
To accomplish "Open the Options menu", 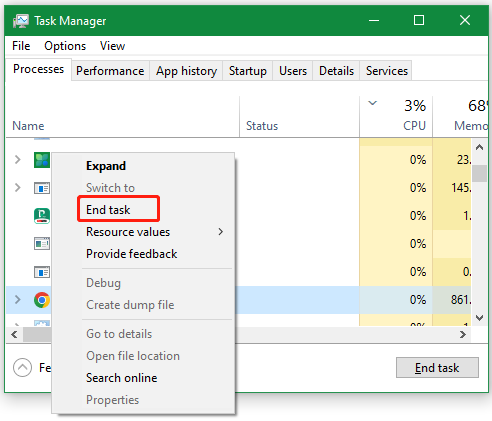I will [x=65, y=46].
